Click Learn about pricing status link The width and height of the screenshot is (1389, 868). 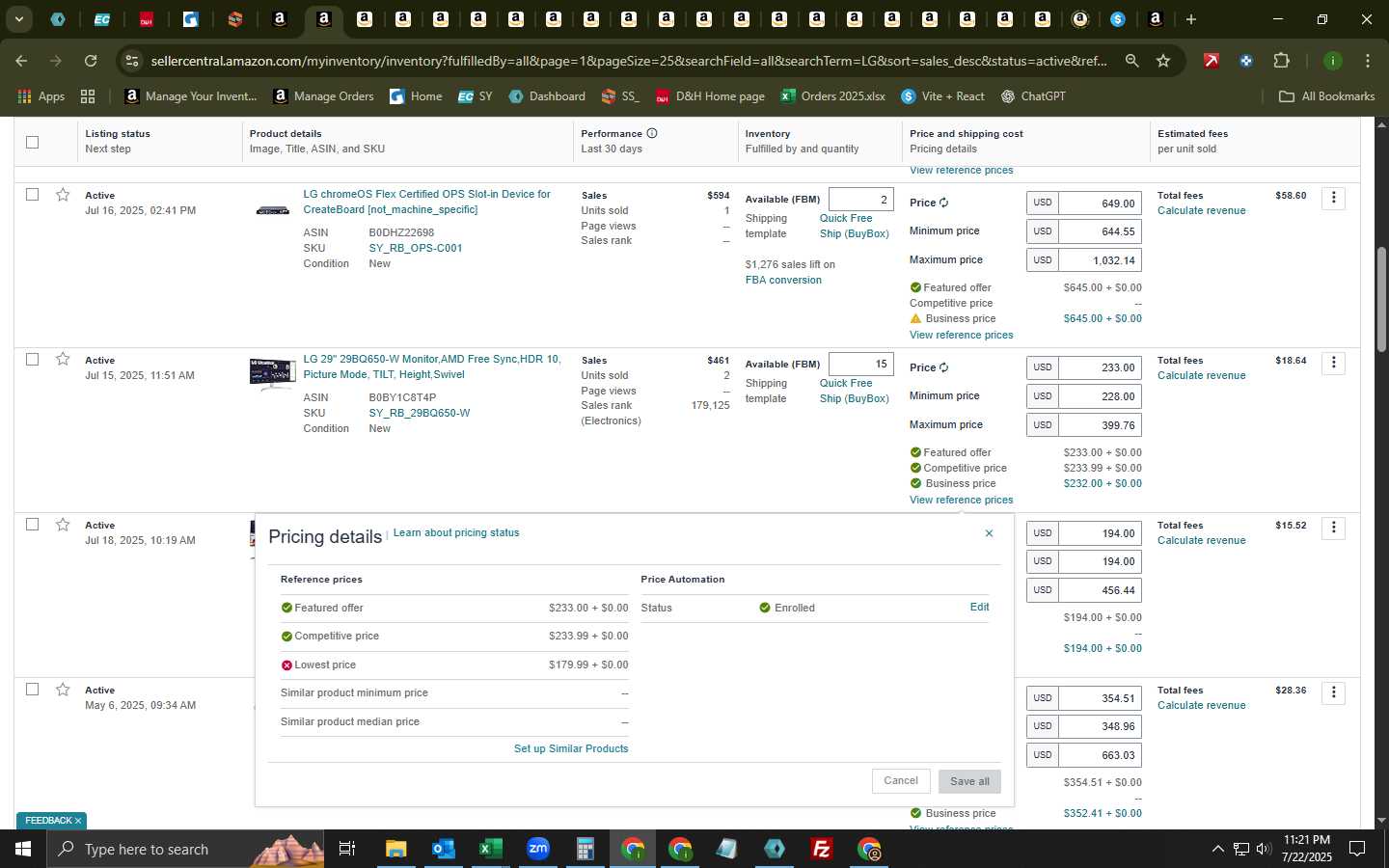pos(456,532)
